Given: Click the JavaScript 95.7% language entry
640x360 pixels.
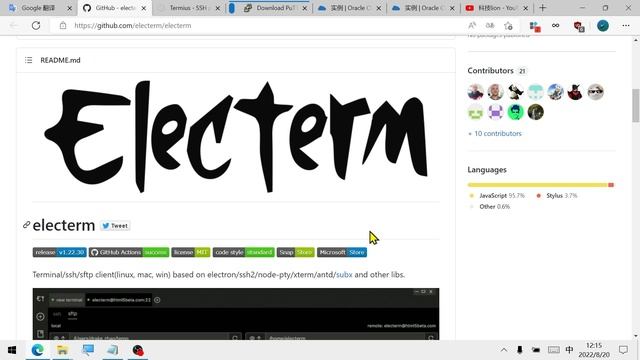Looking at the screenshot, I should [497, 196].
